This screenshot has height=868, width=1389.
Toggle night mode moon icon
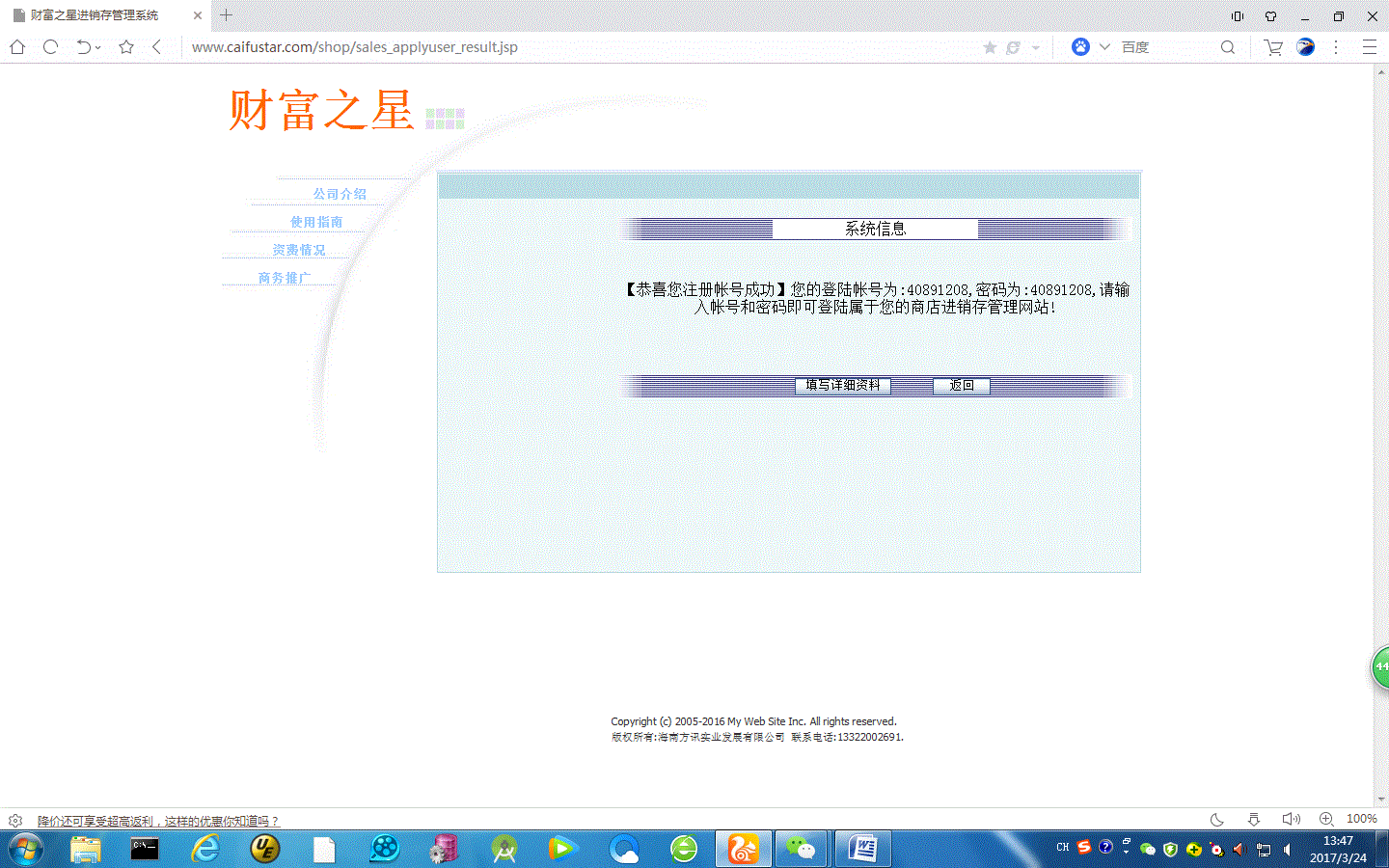tap(1217, 820)
